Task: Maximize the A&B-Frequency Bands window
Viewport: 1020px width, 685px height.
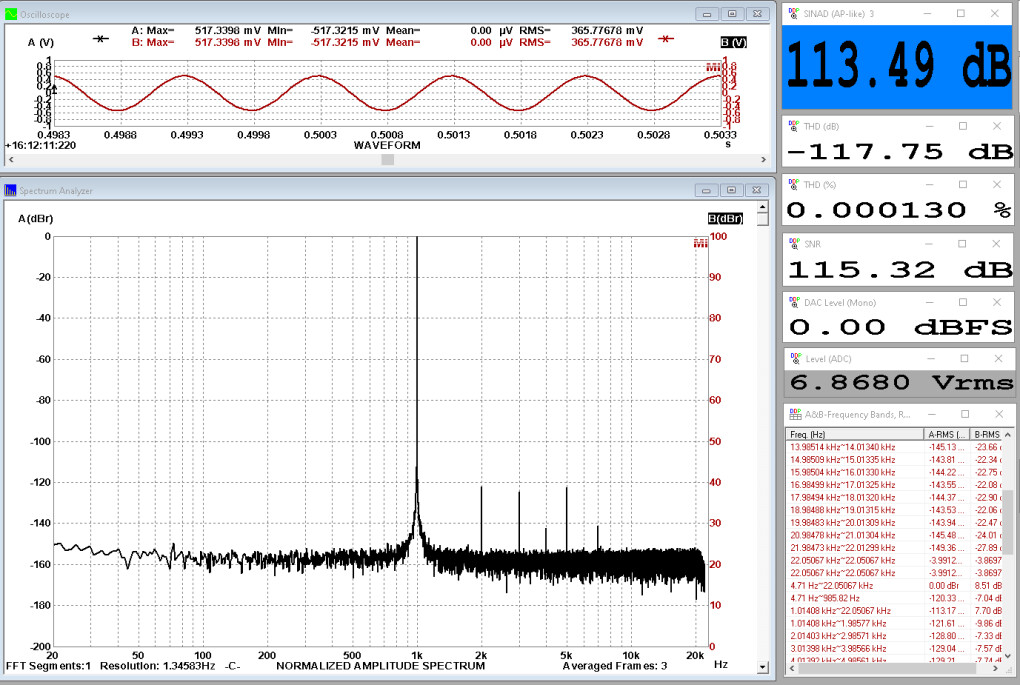Action: [x=965, y=414]
